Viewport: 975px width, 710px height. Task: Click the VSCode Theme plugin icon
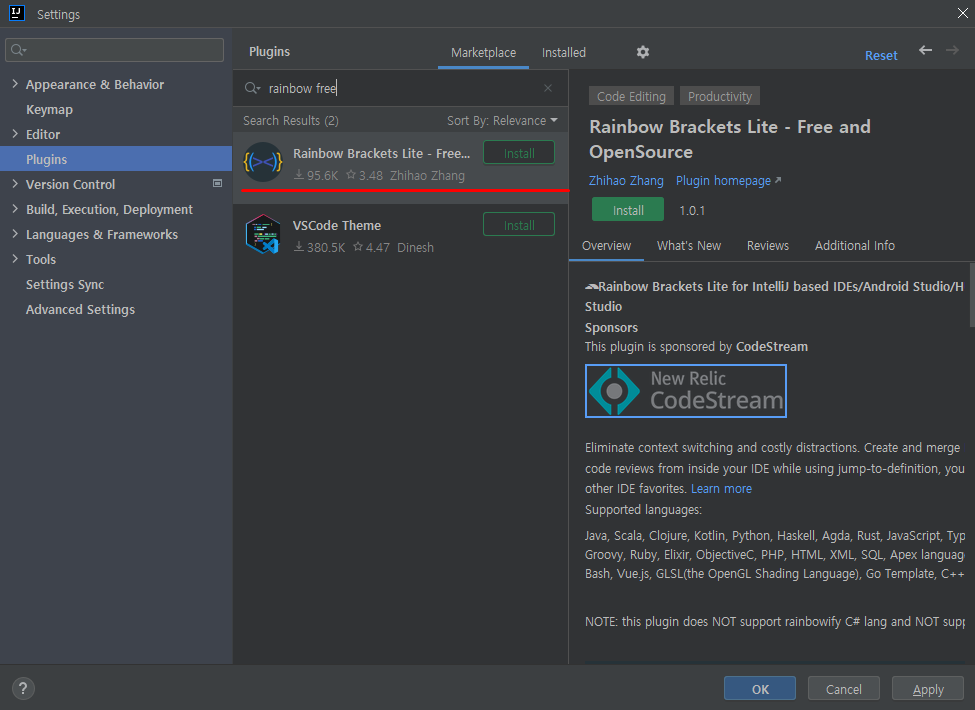[x=263, y=234]
